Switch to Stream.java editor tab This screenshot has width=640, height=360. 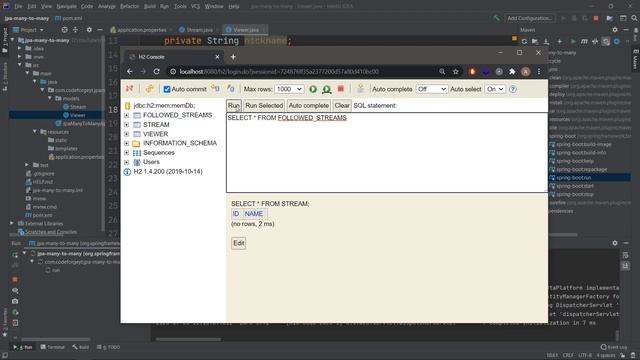pos(196,30)
